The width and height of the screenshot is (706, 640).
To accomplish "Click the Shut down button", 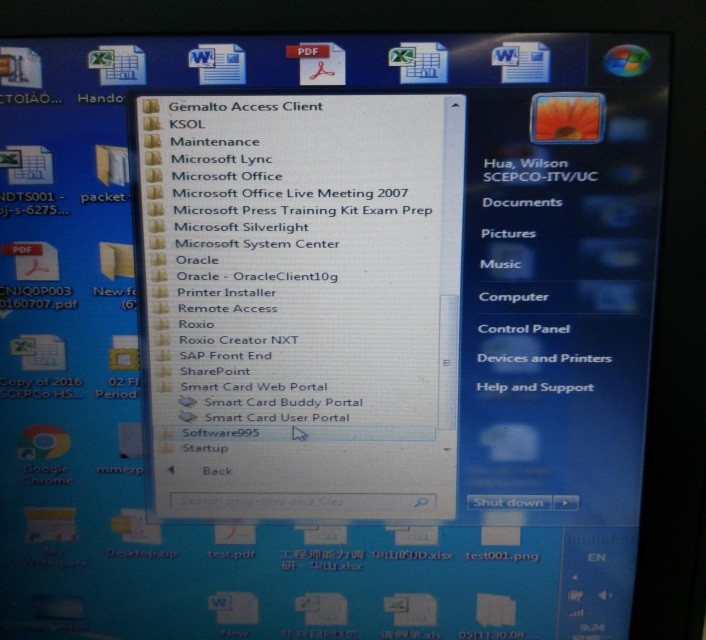I will pos(509,502).
